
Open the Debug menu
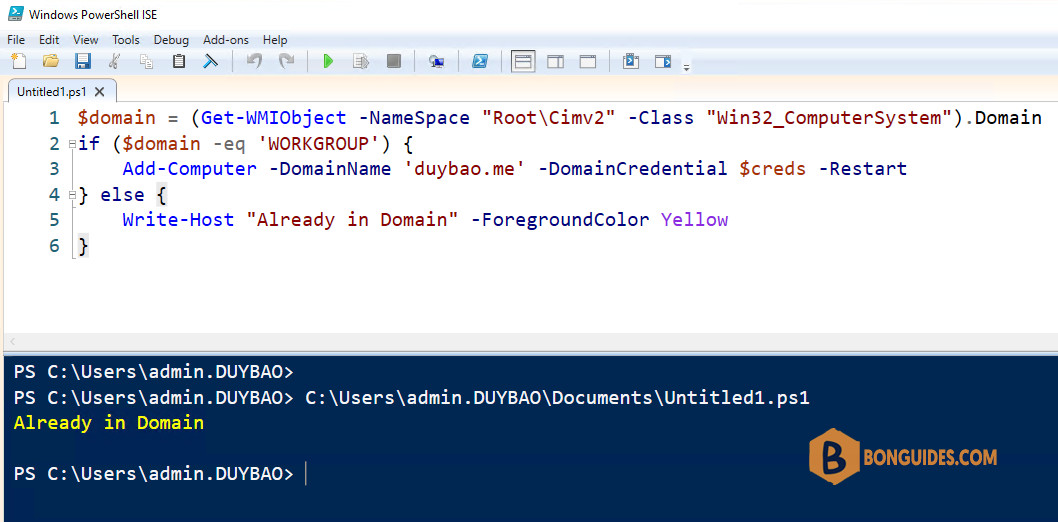(171, 40)
